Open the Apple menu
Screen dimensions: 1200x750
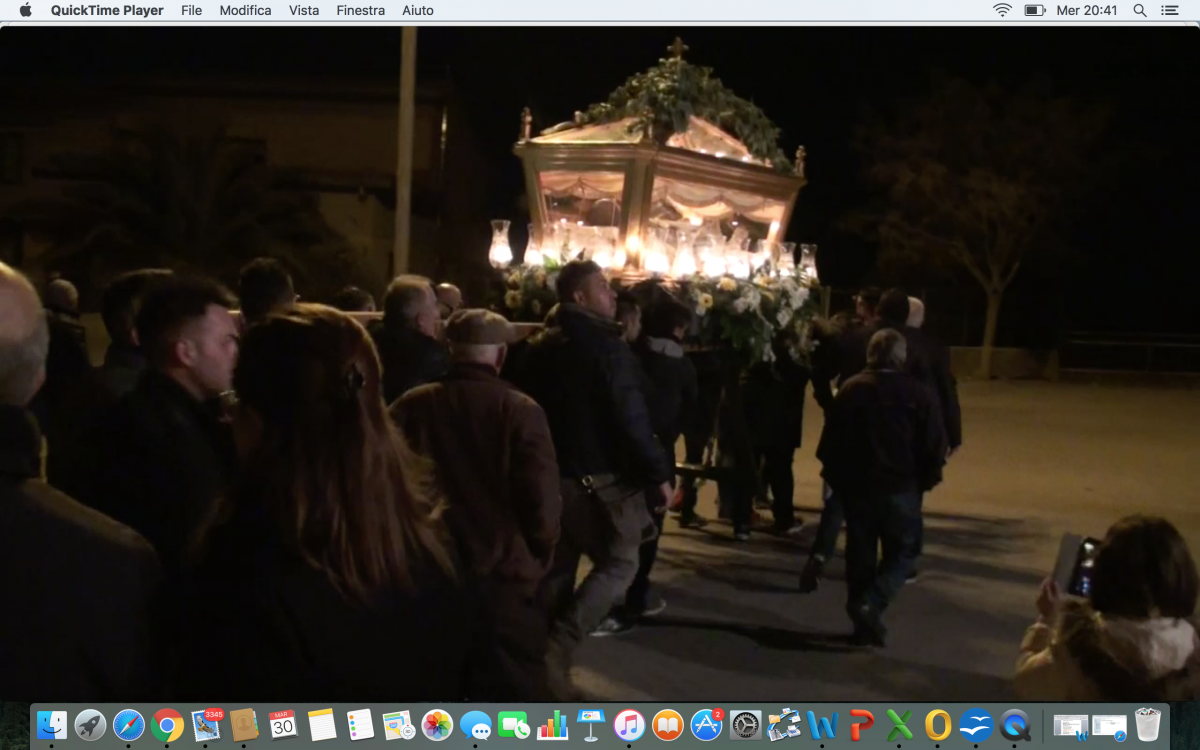click(x=26, y=10)
